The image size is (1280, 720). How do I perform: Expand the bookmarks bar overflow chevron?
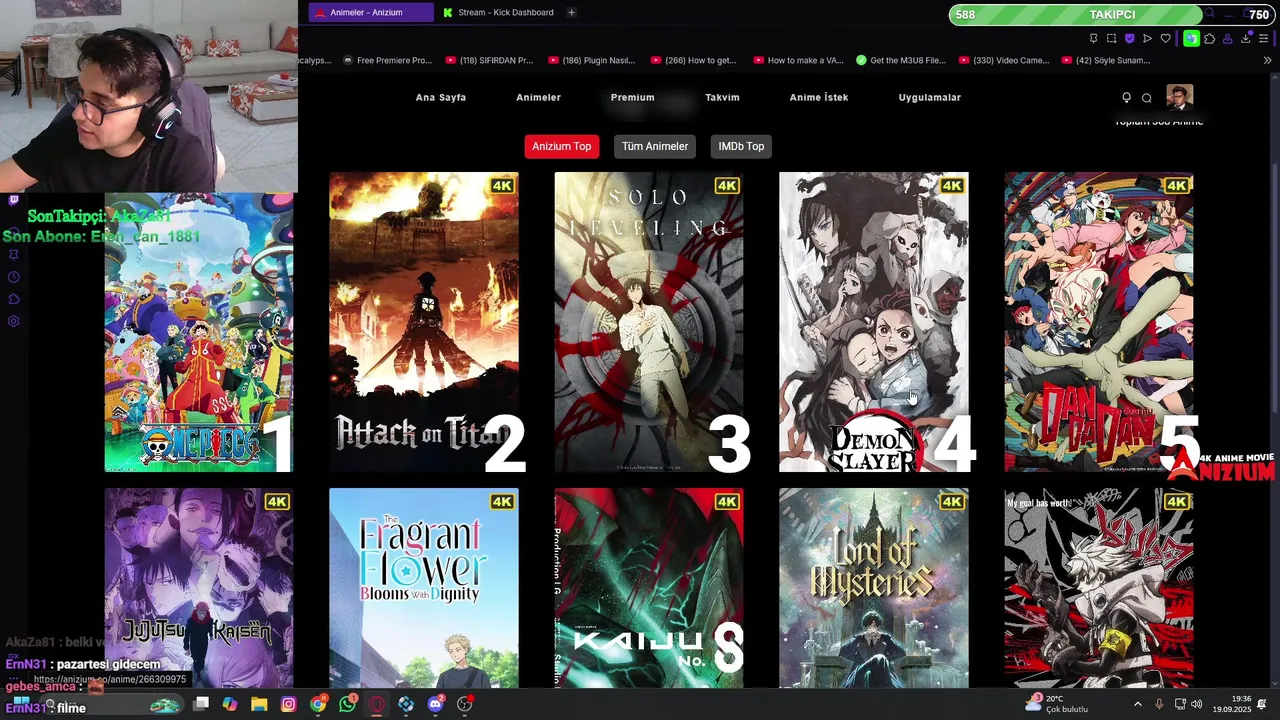(1267, 60)
